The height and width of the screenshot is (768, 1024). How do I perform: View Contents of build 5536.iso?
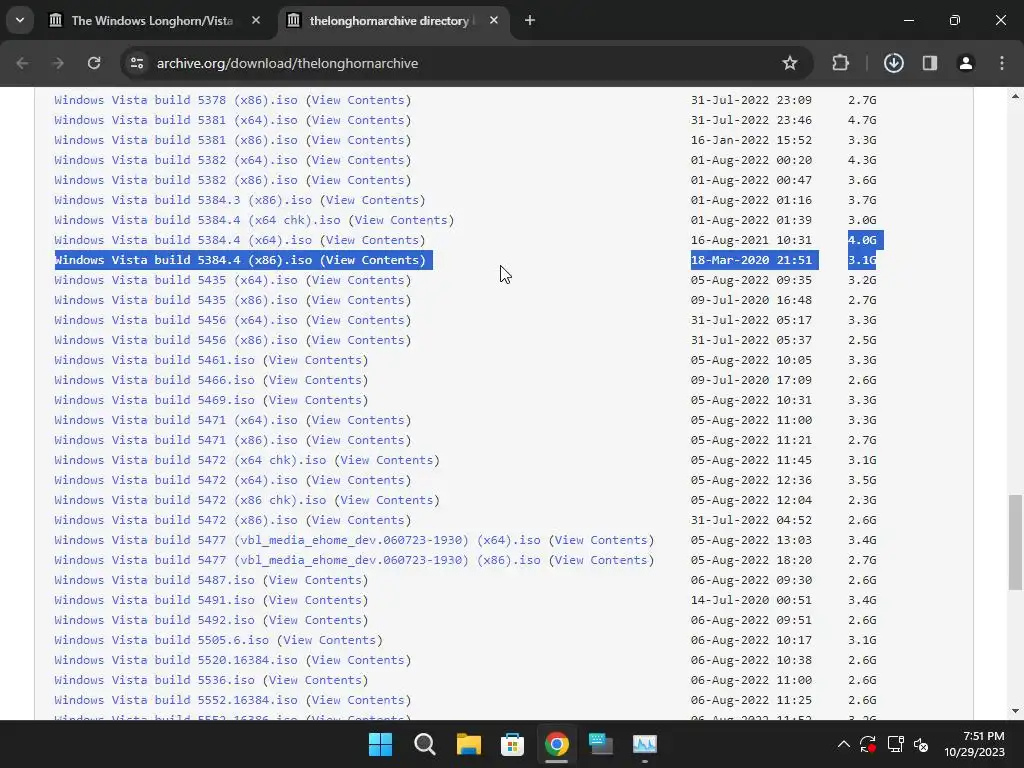click(x=315, y=680)
